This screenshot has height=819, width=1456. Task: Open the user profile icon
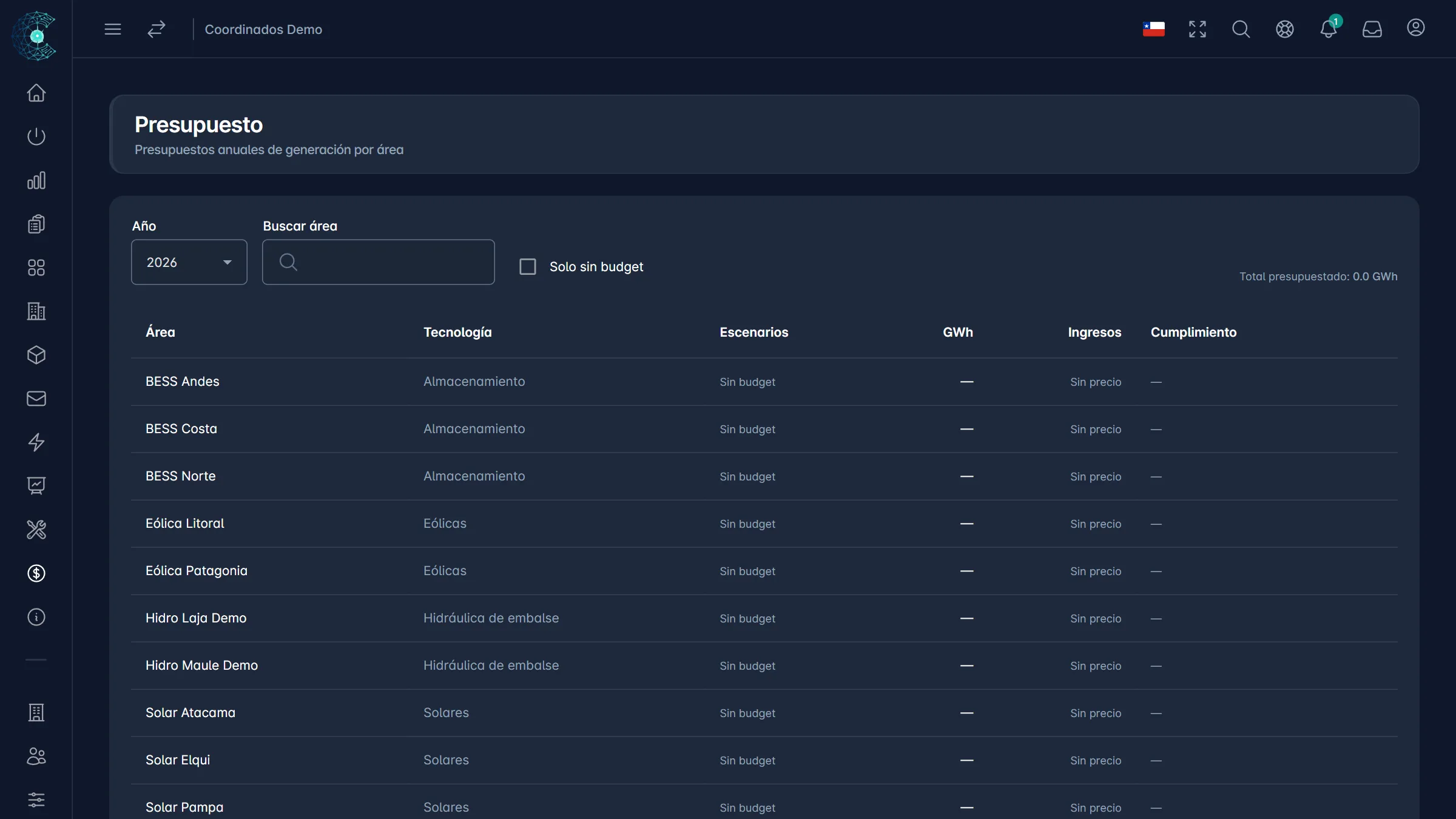click(x=1416, y=28)
